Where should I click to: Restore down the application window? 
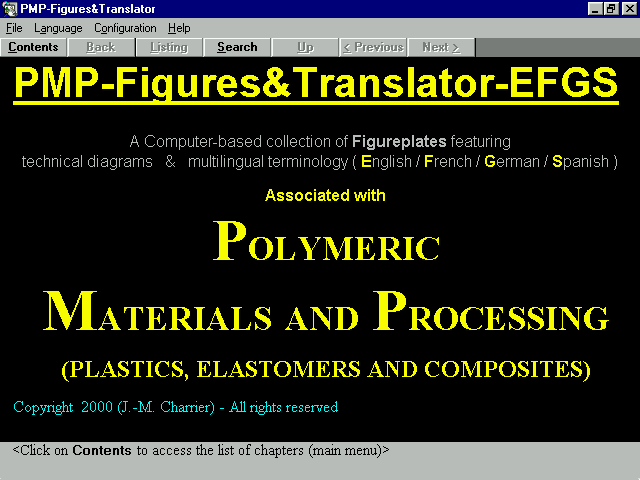611,9
